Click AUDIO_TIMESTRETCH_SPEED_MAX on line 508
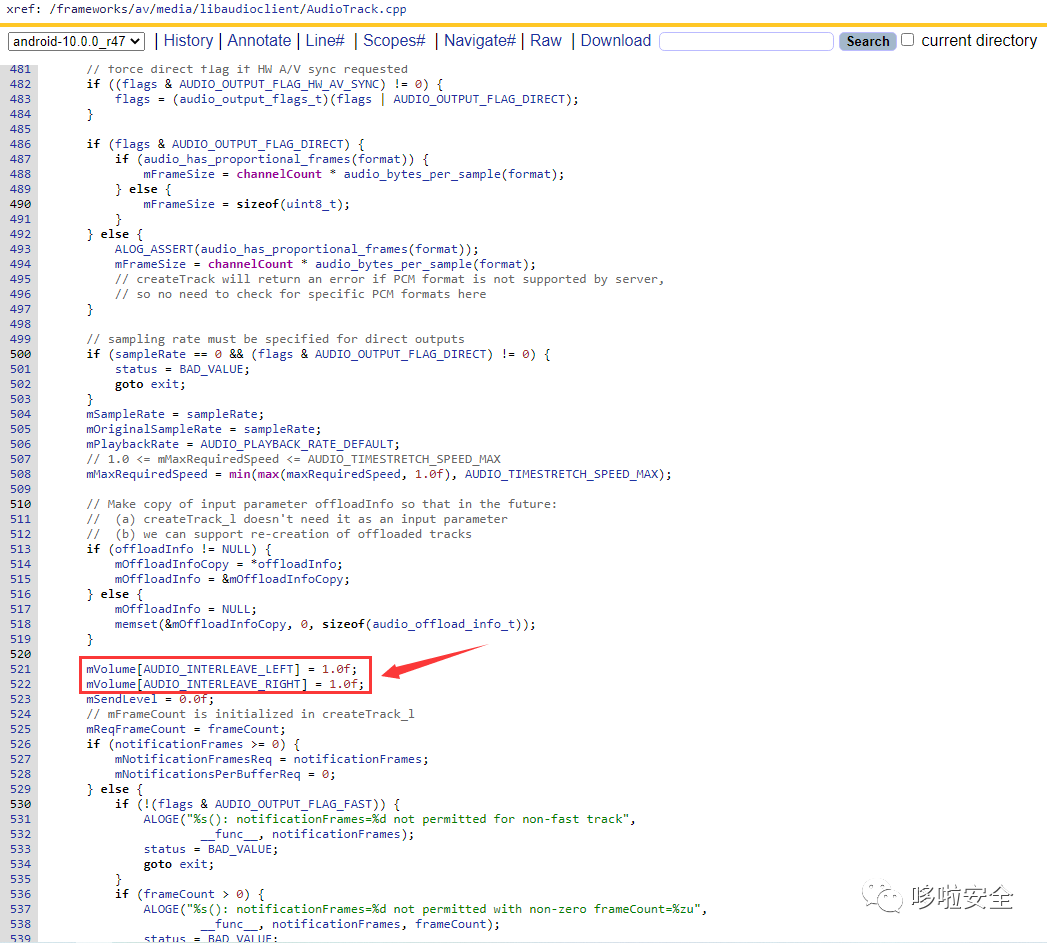 pos(562,474)
